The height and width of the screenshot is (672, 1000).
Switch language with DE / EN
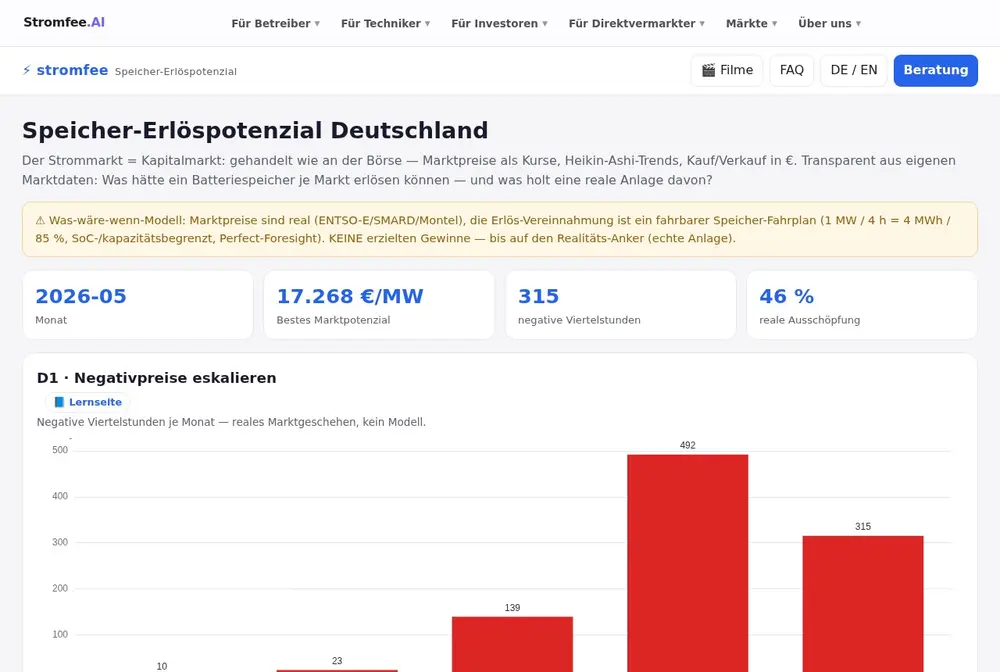tap(853, 70)
